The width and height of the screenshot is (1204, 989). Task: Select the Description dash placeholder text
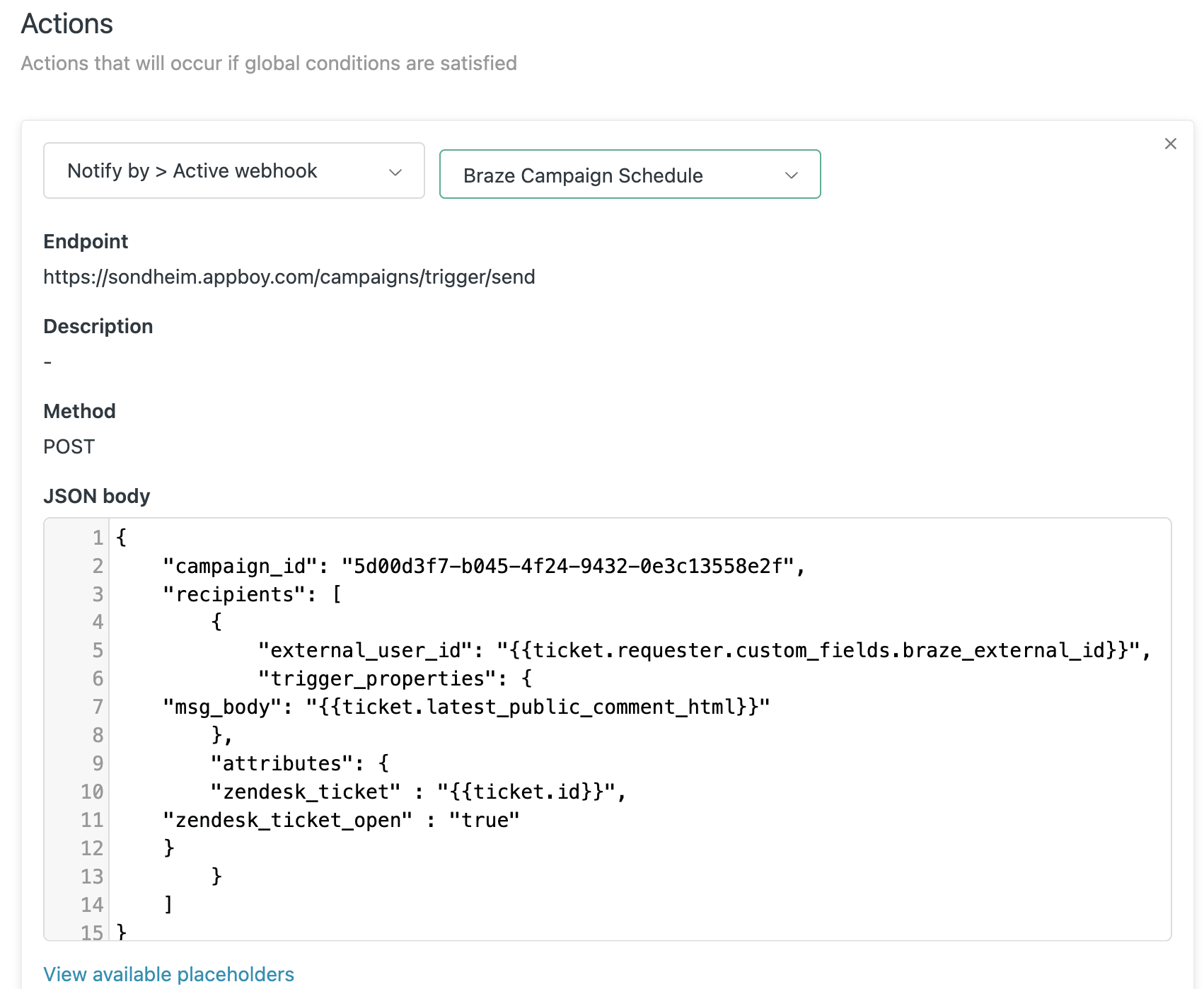pyautogui.click(x=47, y=362)
